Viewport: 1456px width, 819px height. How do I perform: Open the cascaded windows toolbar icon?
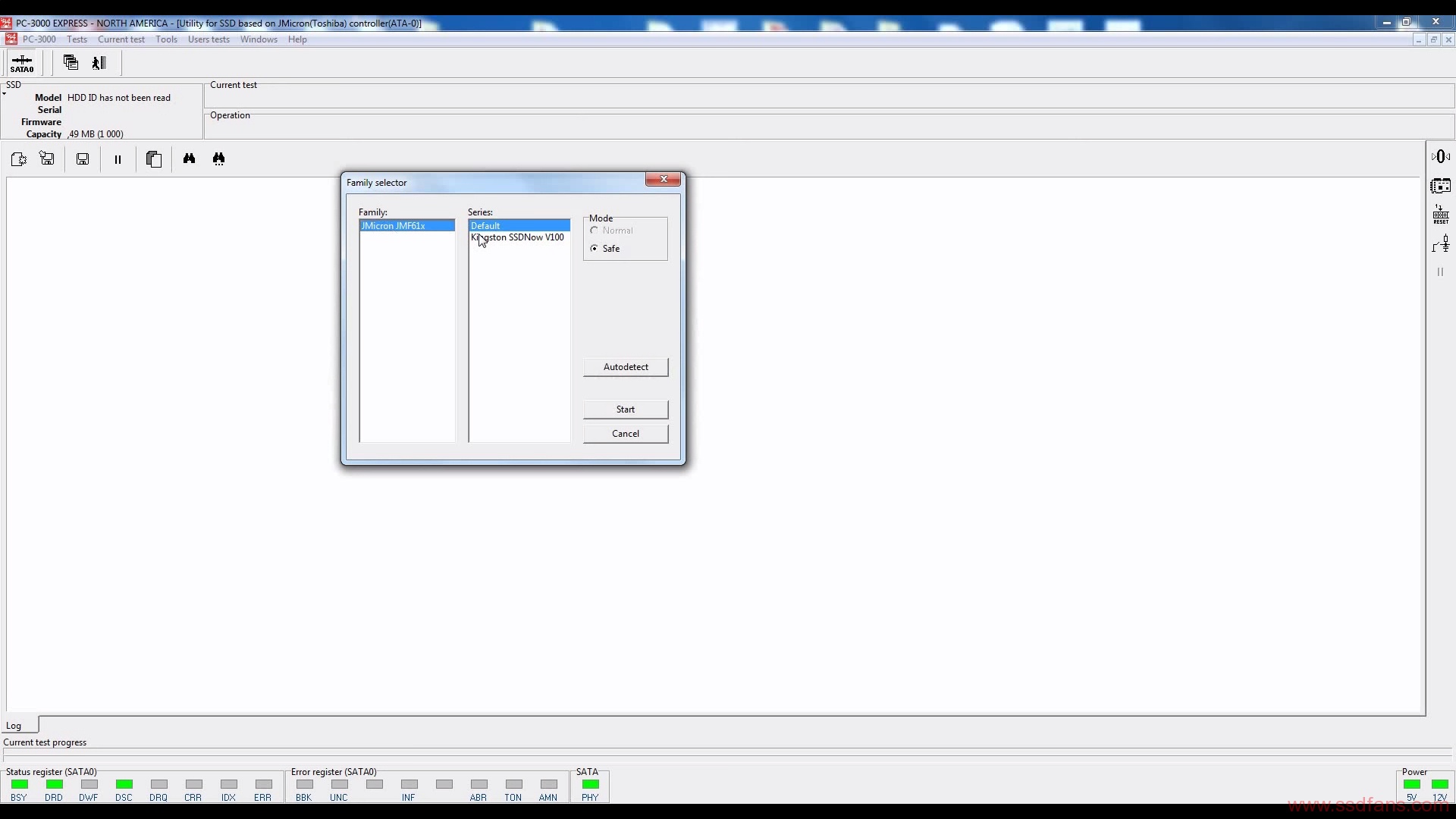tap(71, 62)
